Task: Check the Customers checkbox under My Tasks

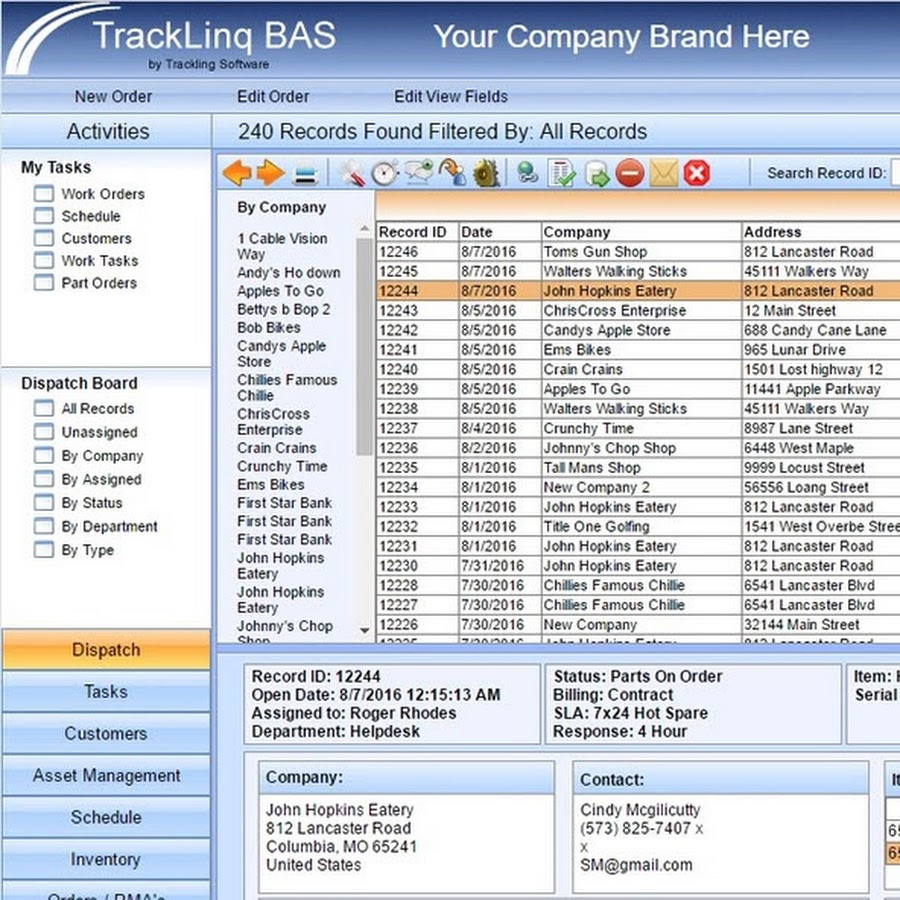Action: point(44,238)
